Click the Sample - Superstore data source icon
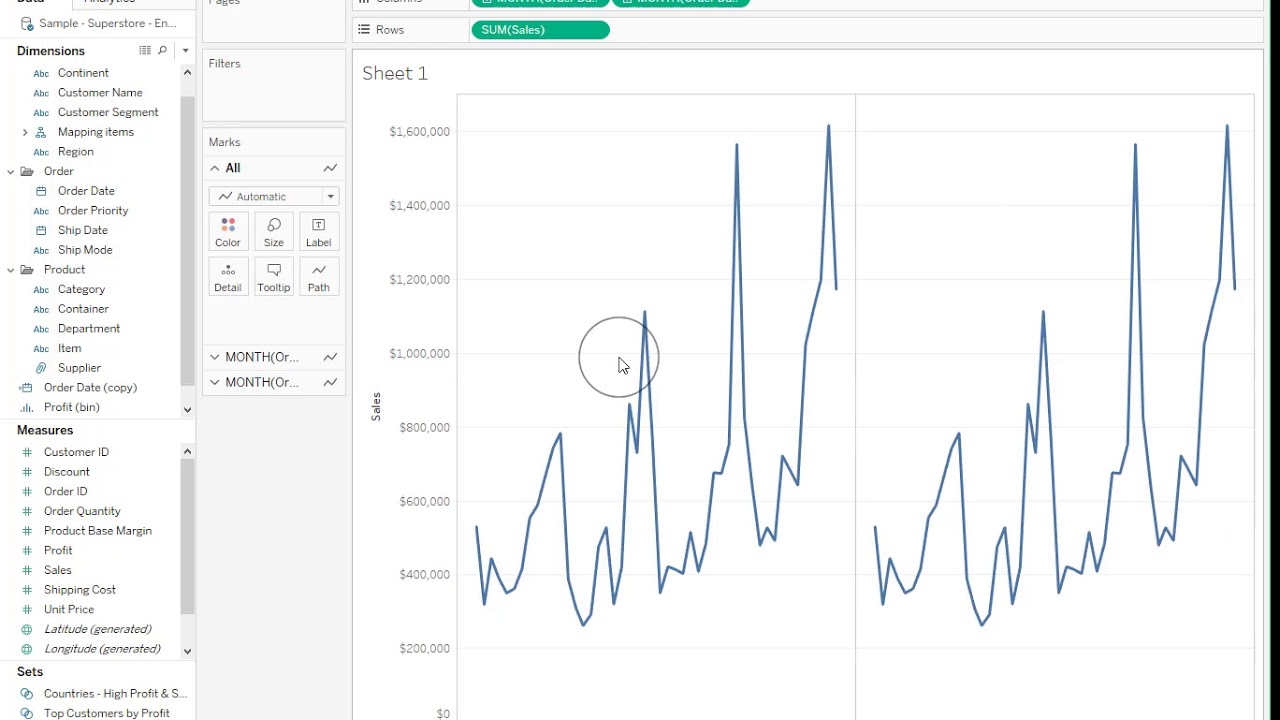Screen dimensions: 1280x720 (x=27, y=23)
